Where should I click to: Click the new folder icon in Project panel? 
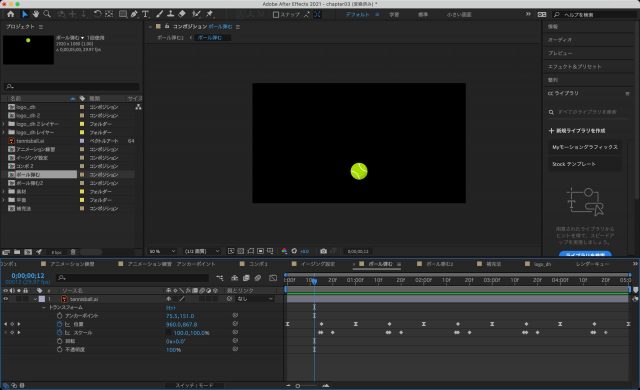pyautogui.click(x=17, y=252)
